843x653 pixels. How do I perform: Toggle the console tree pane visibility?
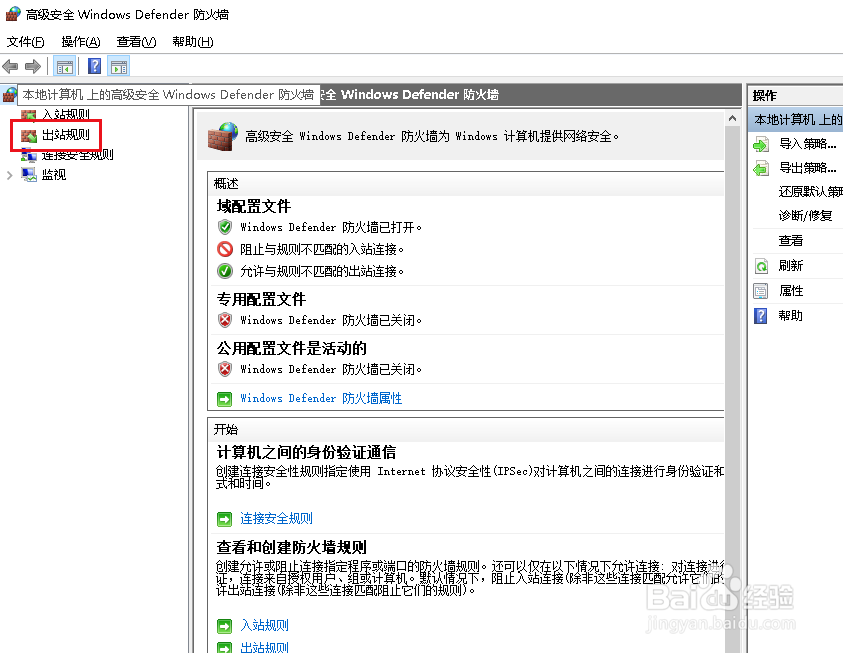64,66
